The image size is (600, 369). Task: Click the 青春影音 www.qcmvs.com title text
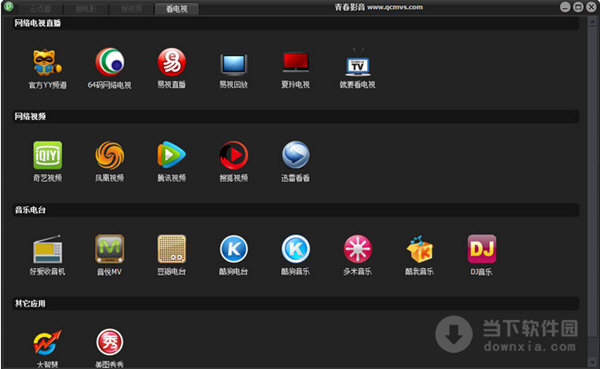pyautogui.click(x=379, y=7)
